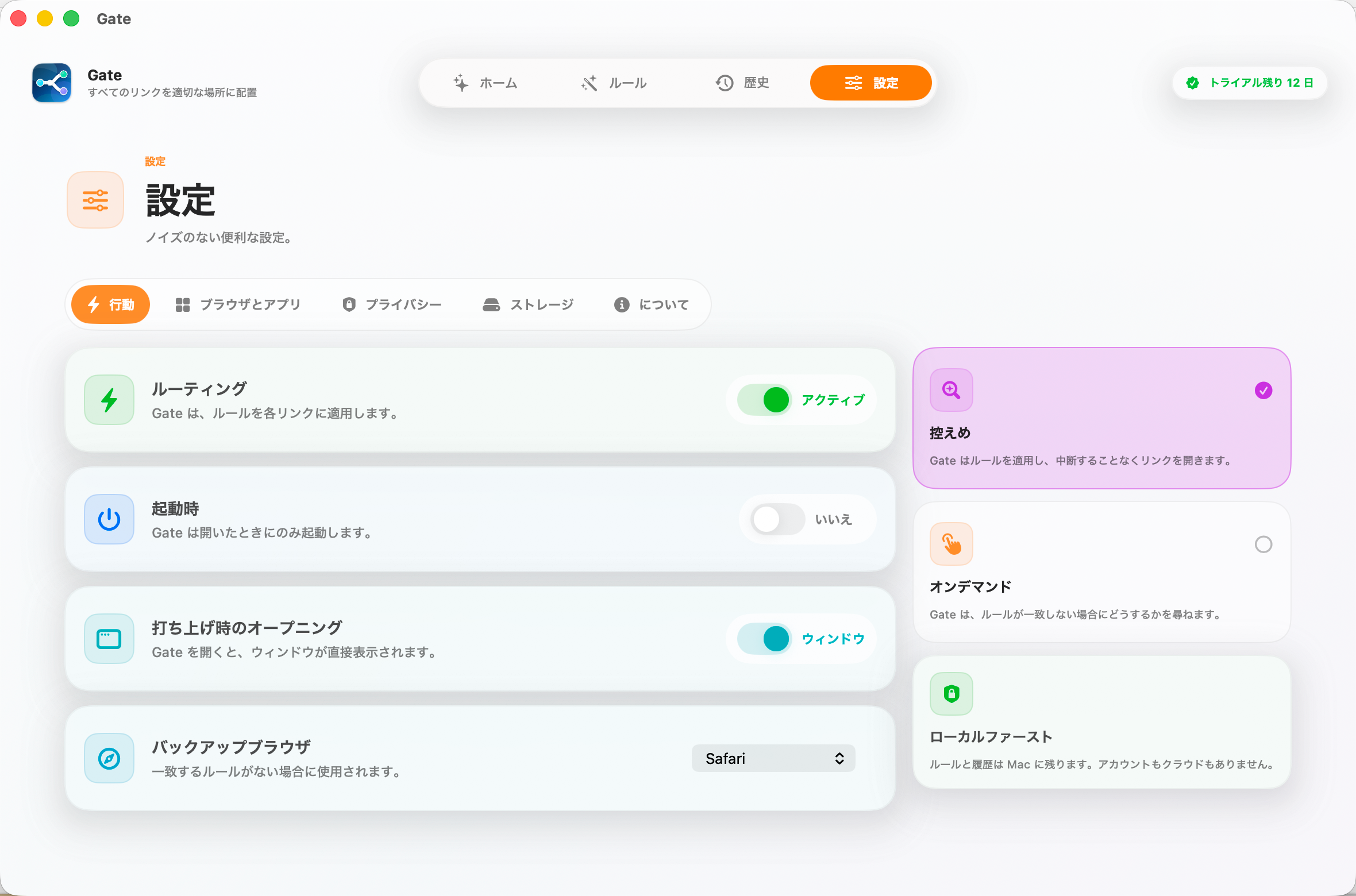The image size is (1356, 896).
Task: Click the sliders icon in the 設定 tab
Action: pyautogui.click(x=853, y=83)
